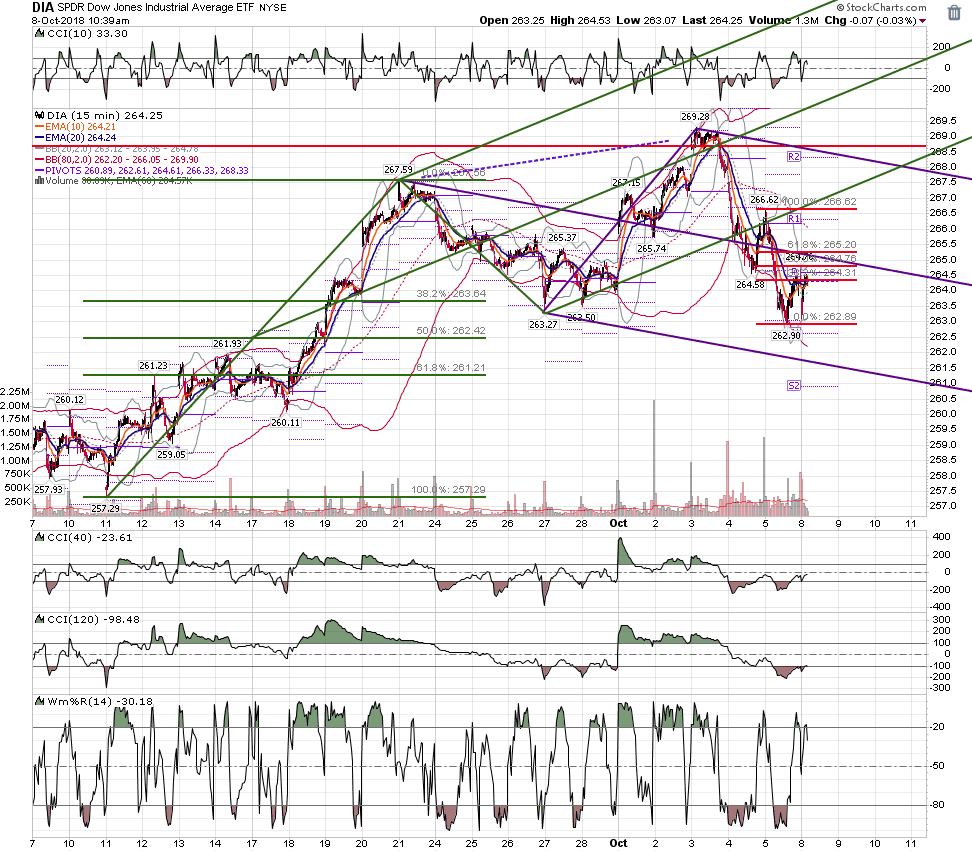Click the CCI(10) panel marker icon
The width and height of the screenshot is (972, 852).
pyautogui.click(x=39, y=33)
